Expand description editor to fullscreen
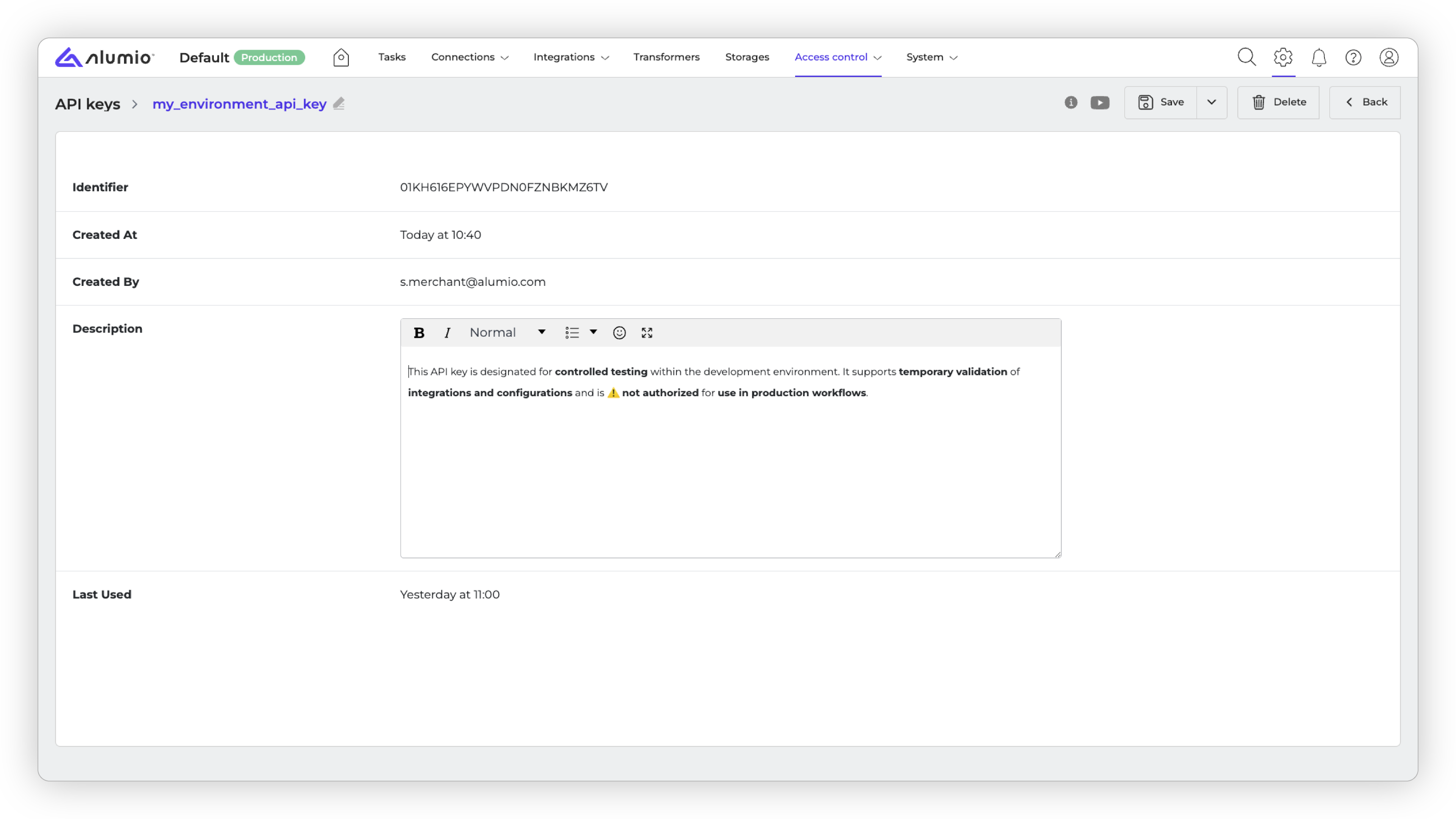This screenshot has height=819, width=1456. (x=646, y=333)
